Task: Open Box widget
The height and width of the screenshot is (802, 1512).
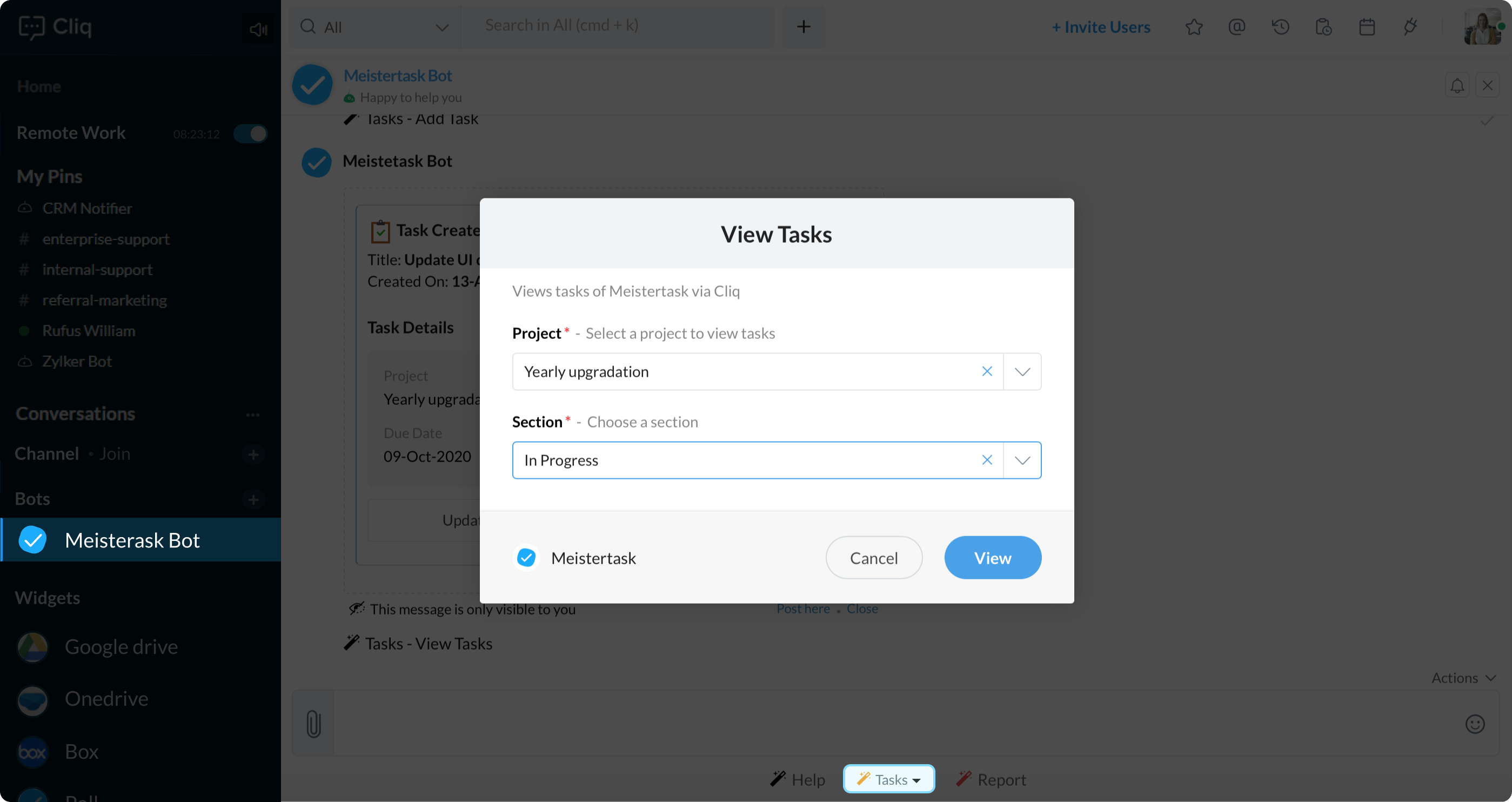Action: pos(81,752)
